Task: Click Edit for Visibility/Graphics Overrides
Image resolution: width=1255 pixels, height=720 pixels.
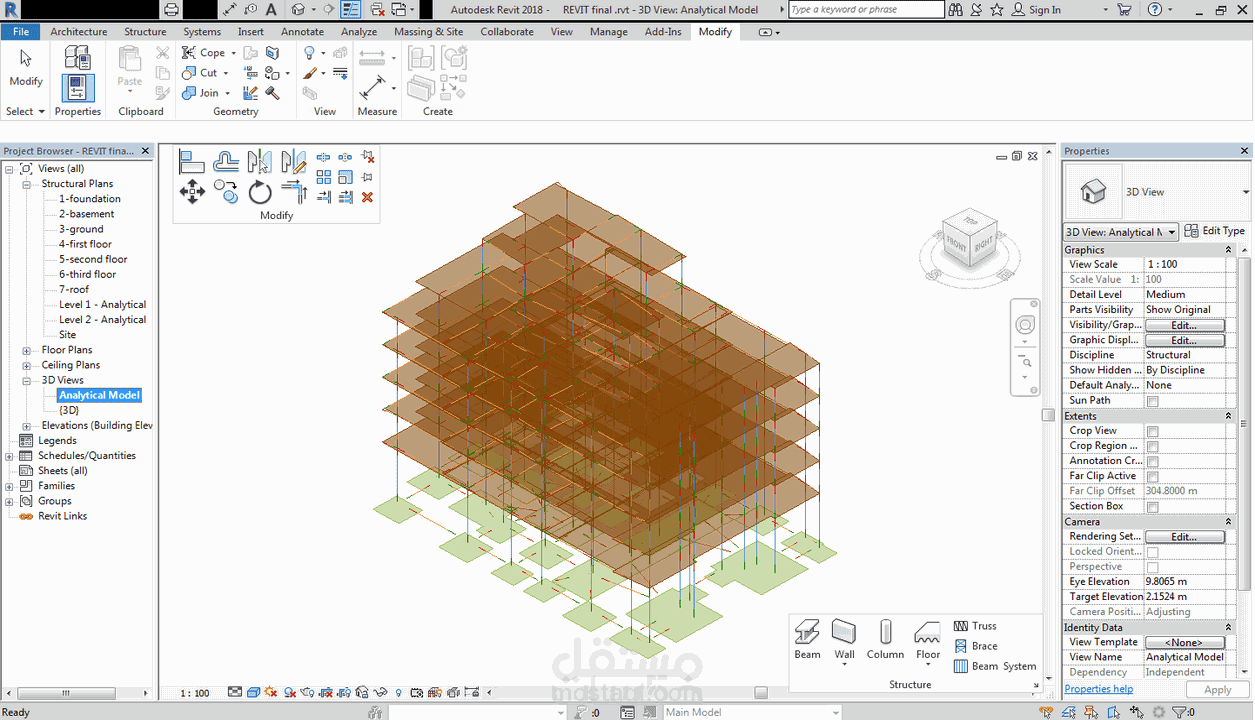Action: tap(1184, 325)
